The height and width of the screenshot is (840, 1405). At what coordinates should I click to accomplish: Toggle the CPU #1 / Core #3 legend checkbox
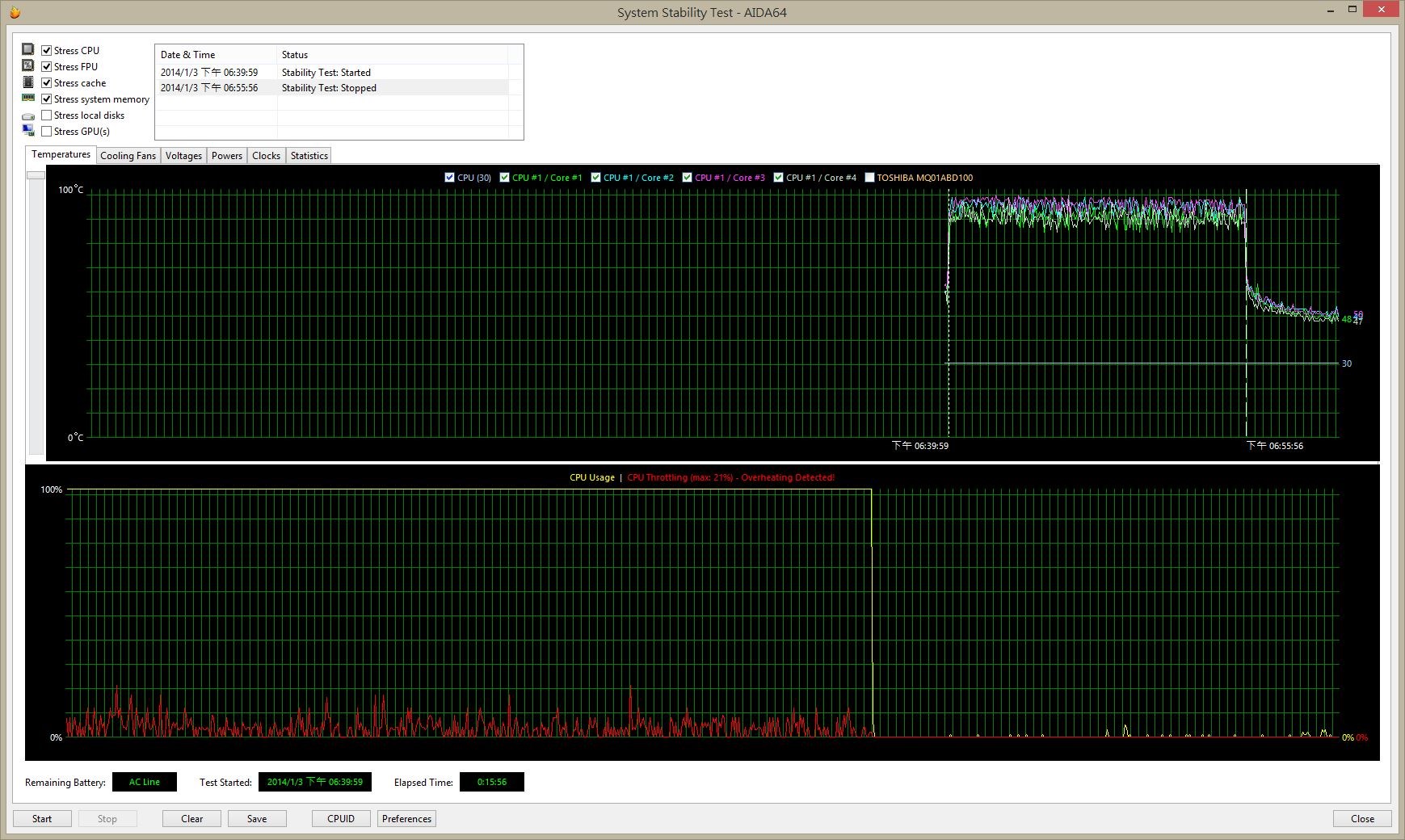tap(688, 177)
